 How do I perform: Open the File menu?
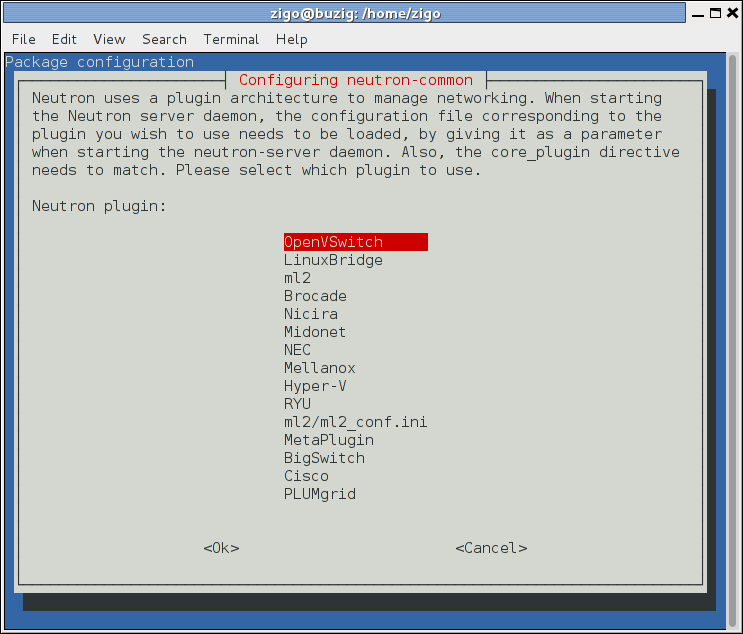coord(23,39)
